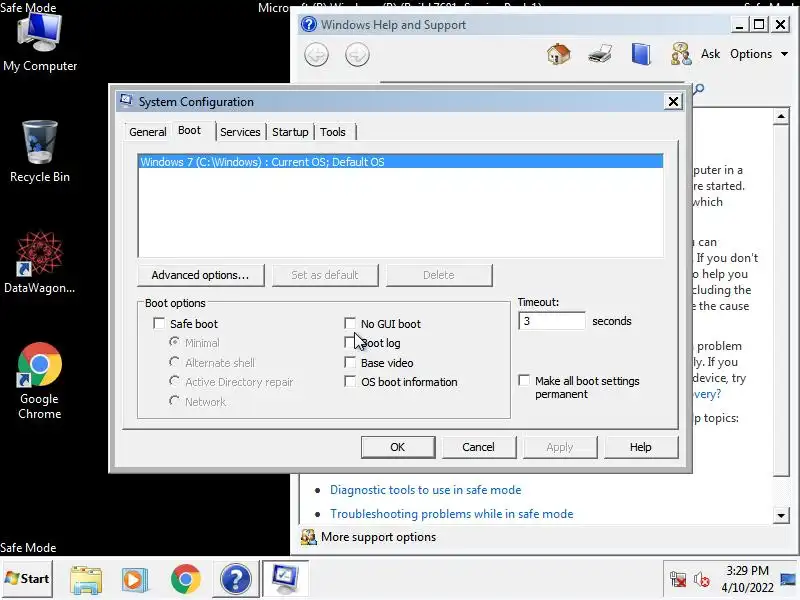
Task: Click the Apply button
Action: pyautogui.click(x=560, y=447)
